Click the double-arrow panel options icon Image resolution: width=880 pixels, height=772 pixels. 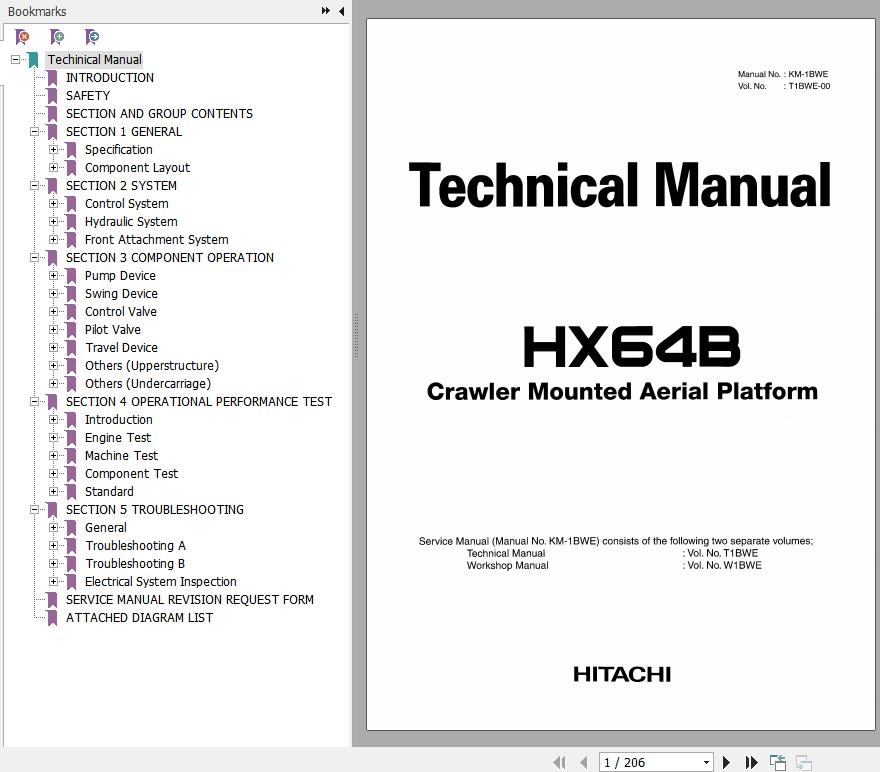pyautogui.click(x=326, y=11)
